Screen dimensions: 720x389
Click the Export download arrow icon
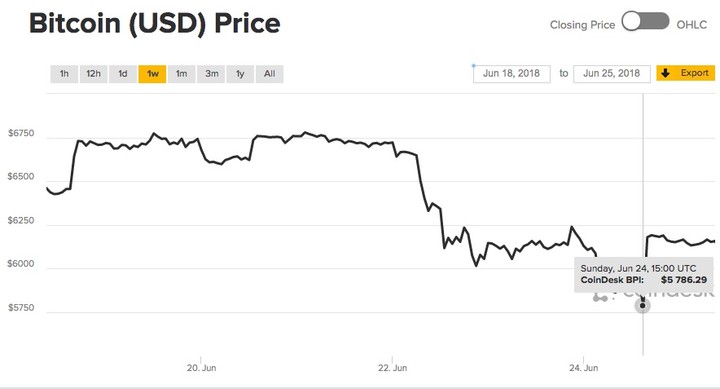pyautogui.click(x=666, y=73)
